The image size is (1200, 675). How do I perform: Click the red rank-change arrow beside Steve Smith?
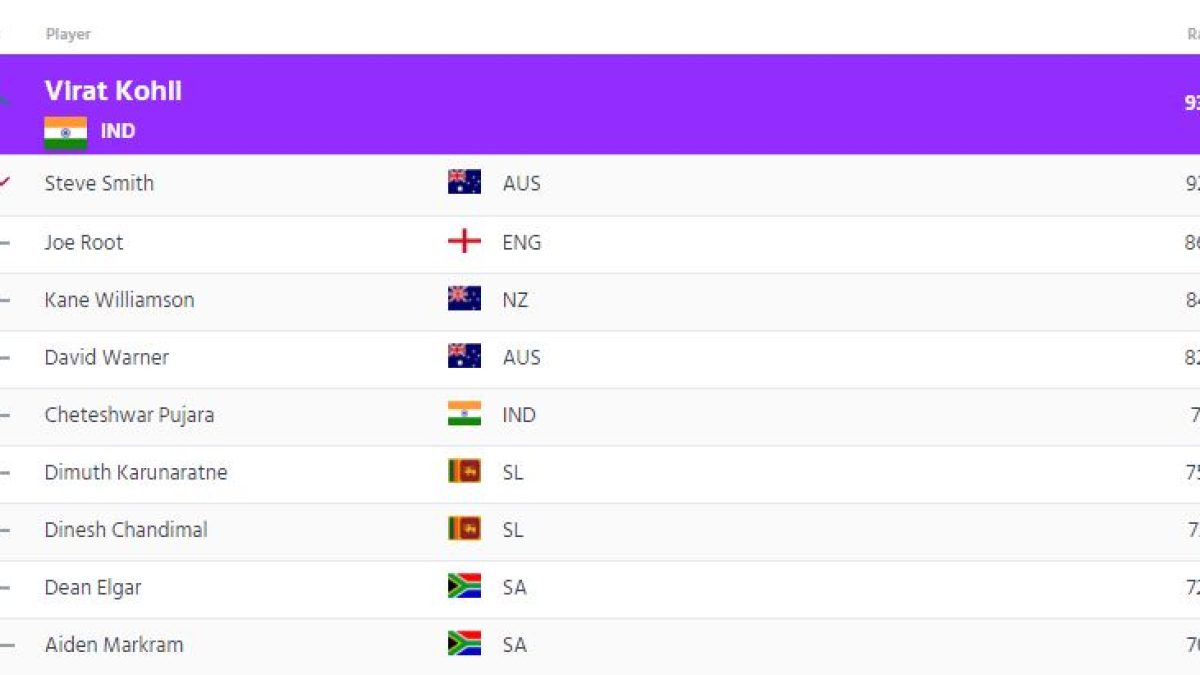[x=4, y=182]
